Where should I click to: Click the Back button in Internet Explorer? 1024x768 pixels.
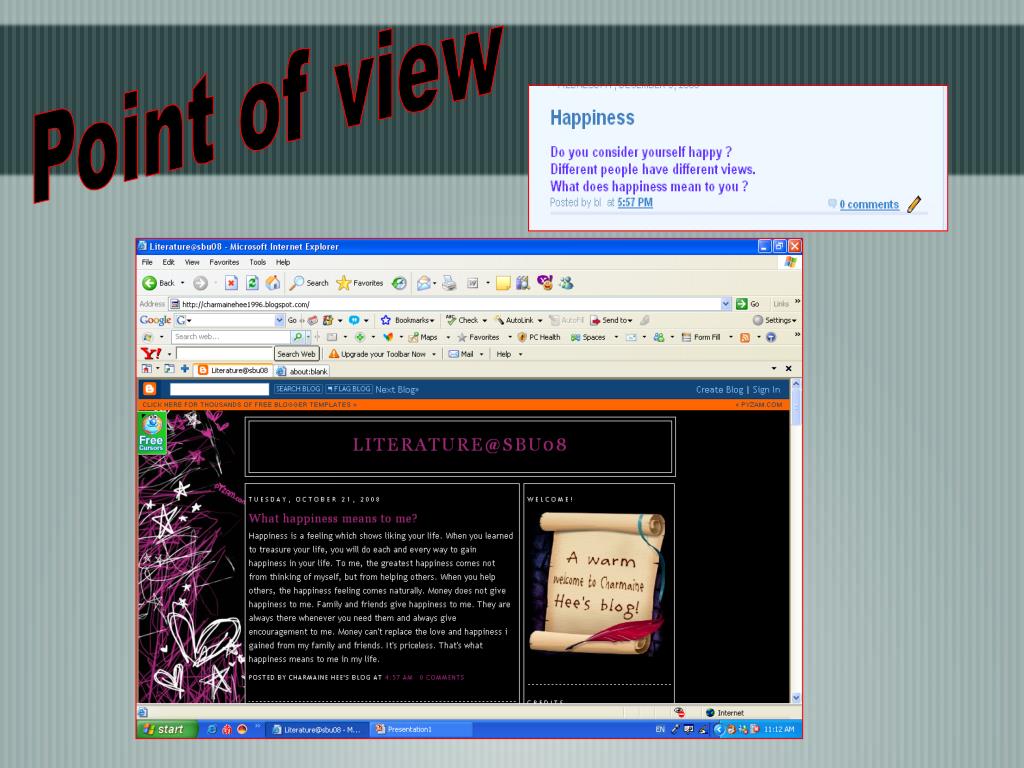(158, 283)
